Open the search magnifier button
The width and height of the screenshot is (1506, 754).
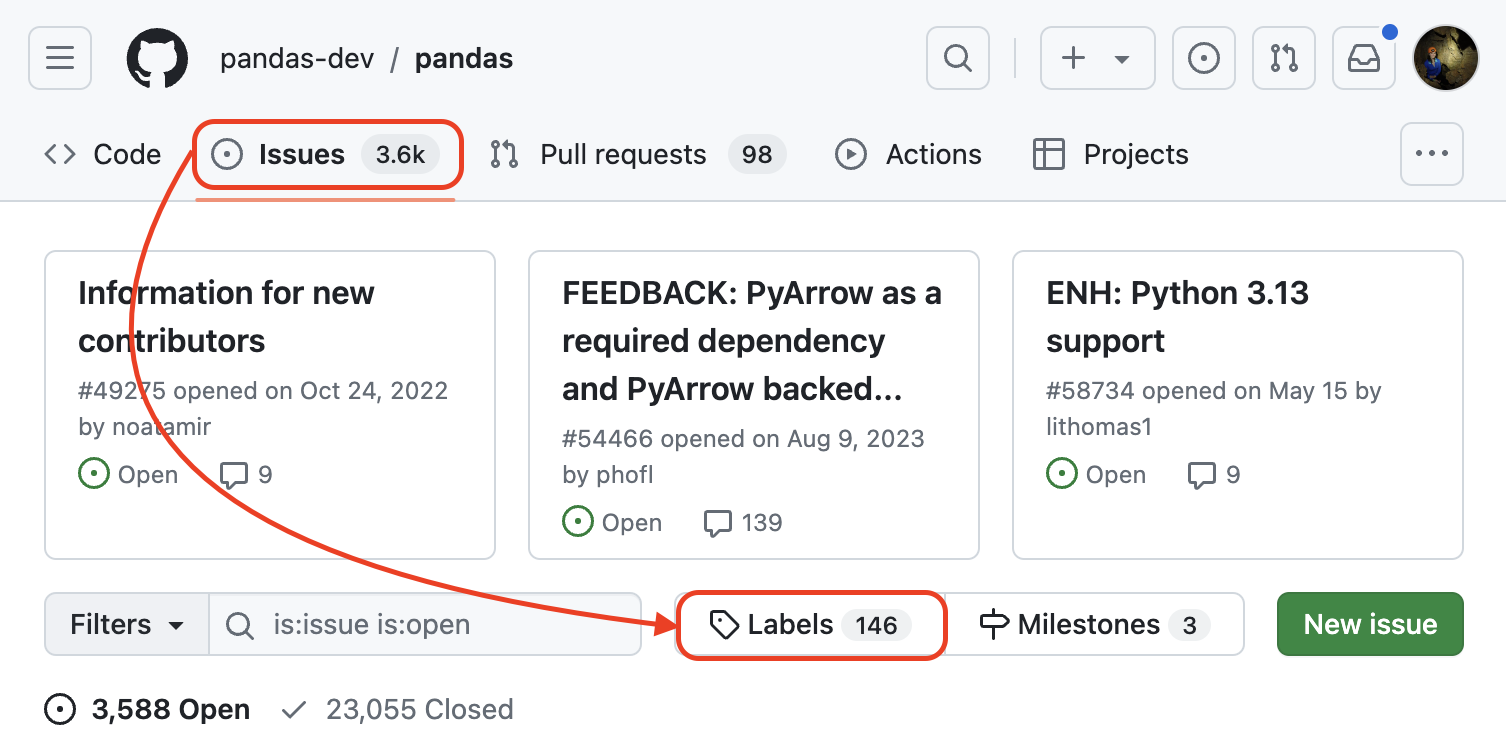[x=958, y=58]
